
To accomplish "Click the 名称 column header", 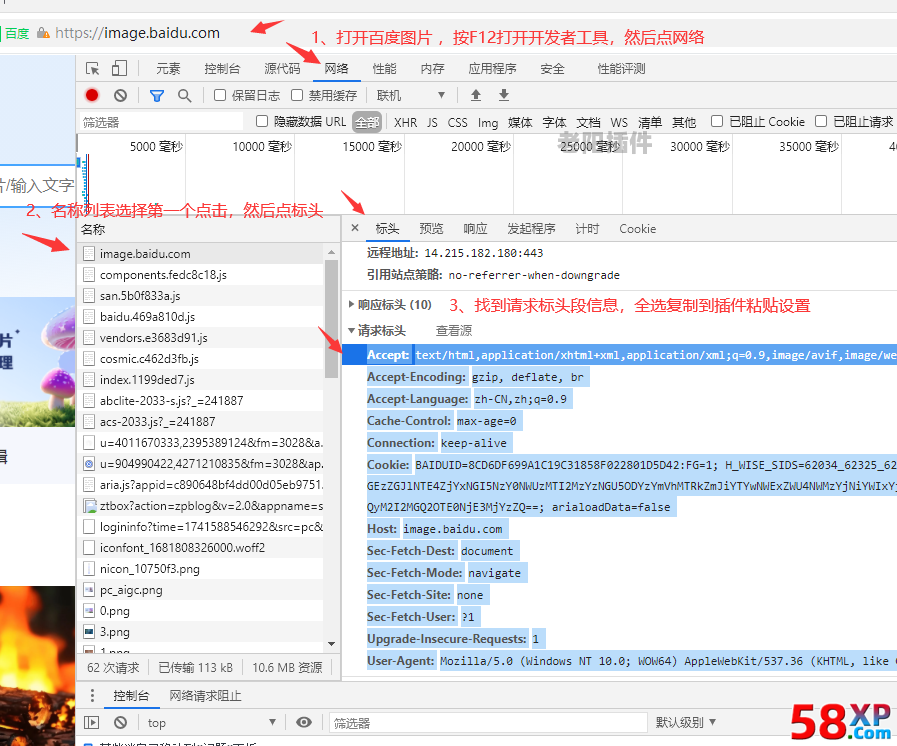I will click(208, 229).
